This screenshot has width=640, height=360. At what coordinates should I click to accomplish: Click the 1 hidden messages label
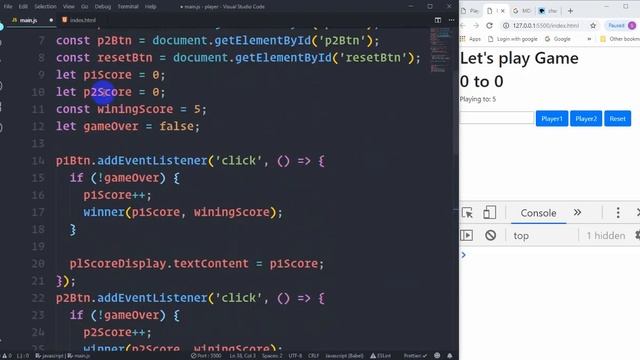point(606,236)
